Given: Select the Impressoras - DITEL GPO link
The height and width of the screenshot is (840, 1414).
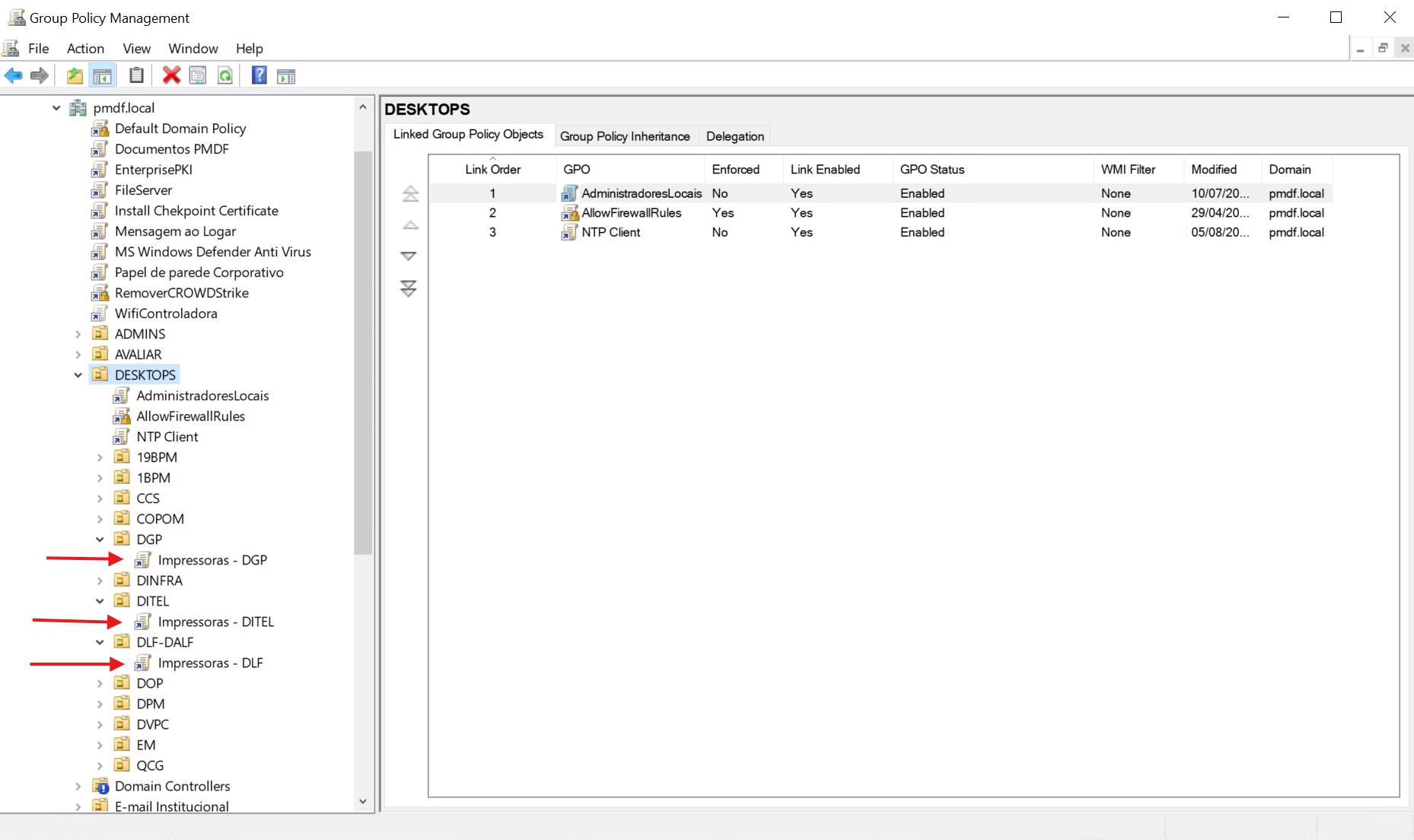Looking at the screenshot, I should (215, 622).
